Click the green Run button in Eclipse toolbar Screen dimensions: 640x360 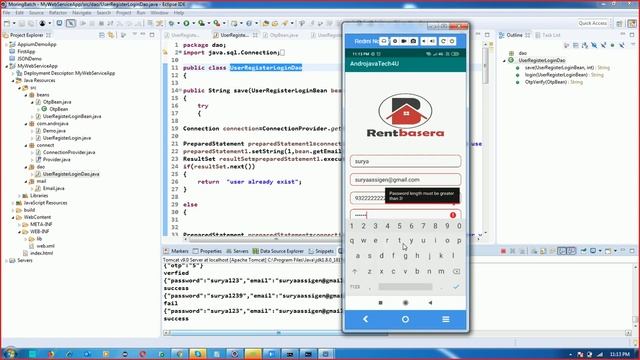[186, 23]
